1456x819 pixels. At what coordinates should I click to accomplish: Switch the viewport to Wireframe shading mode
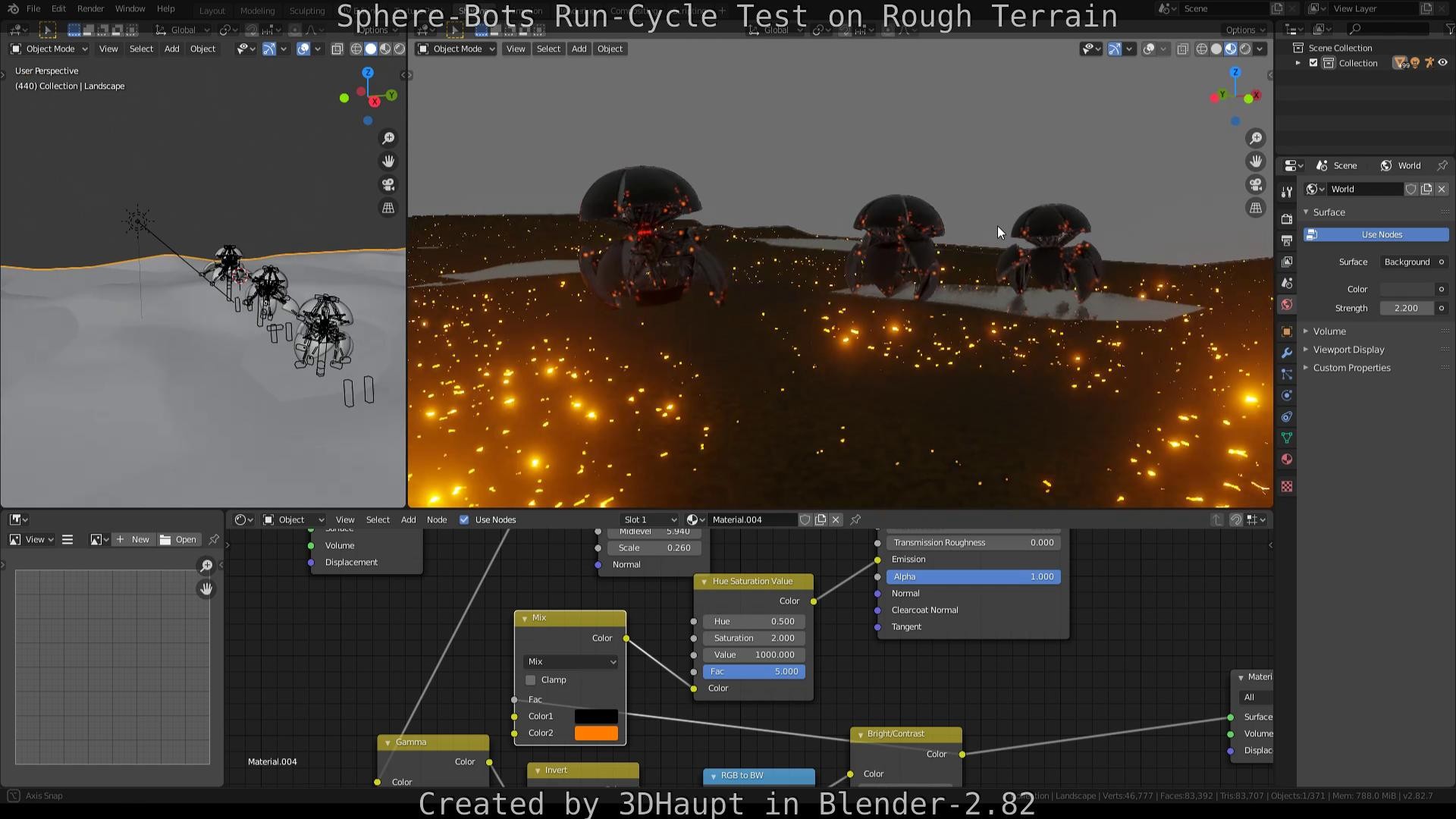point(1201,49)
